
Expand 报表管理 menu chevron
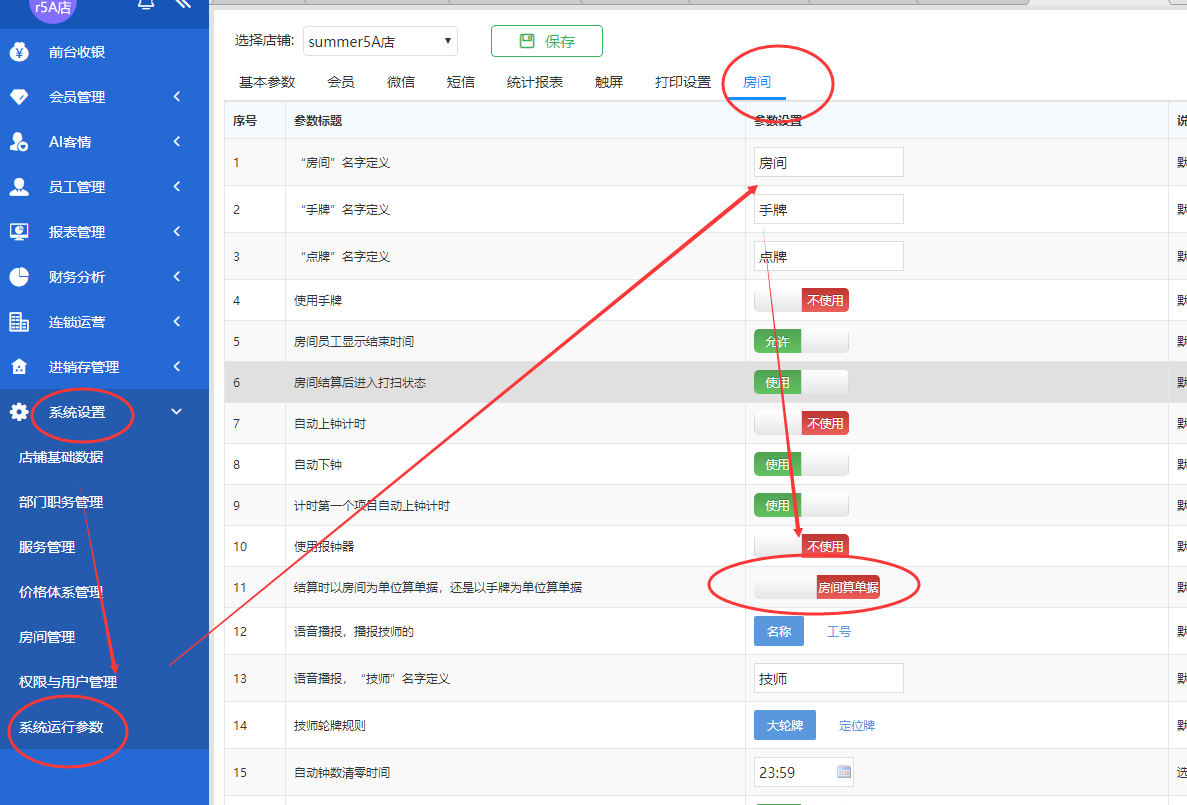coord(177,232)
